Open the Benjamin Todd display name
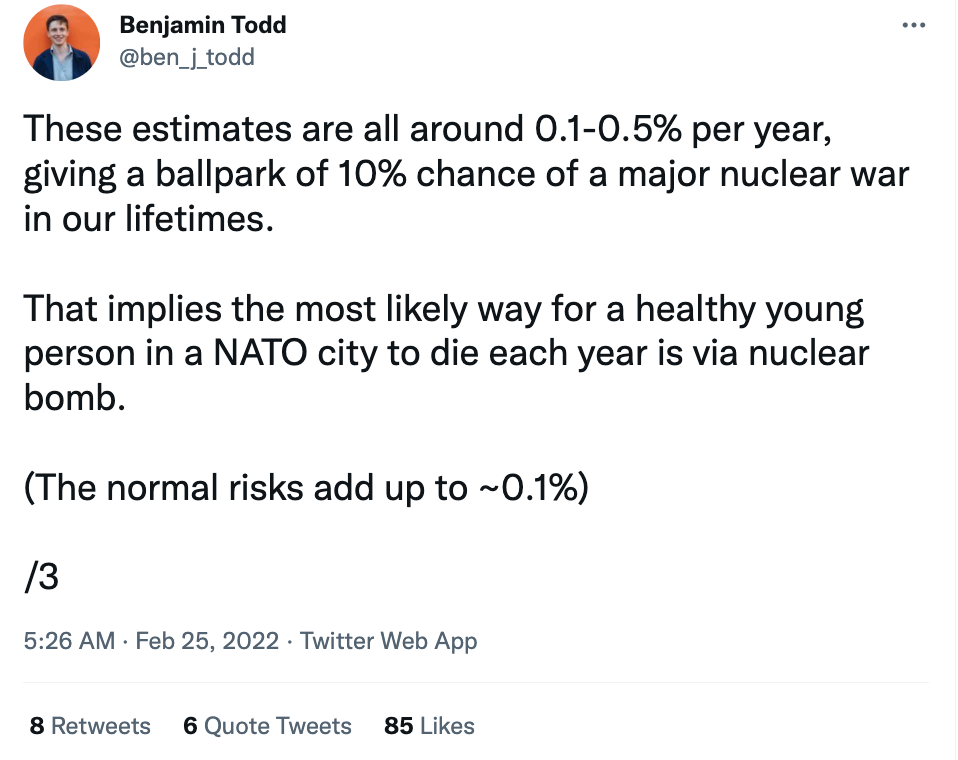 (x=203, y=25)
